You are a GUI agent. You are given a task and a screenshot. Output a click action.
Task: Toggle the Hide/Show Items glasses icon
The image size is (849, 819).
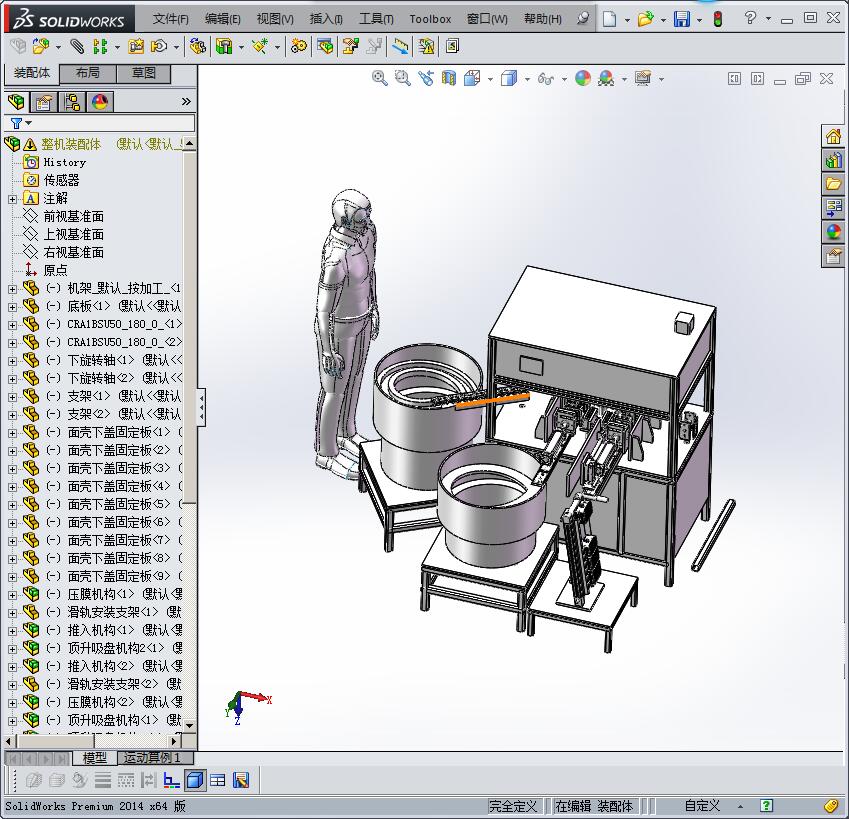click(x=546, y=79)
